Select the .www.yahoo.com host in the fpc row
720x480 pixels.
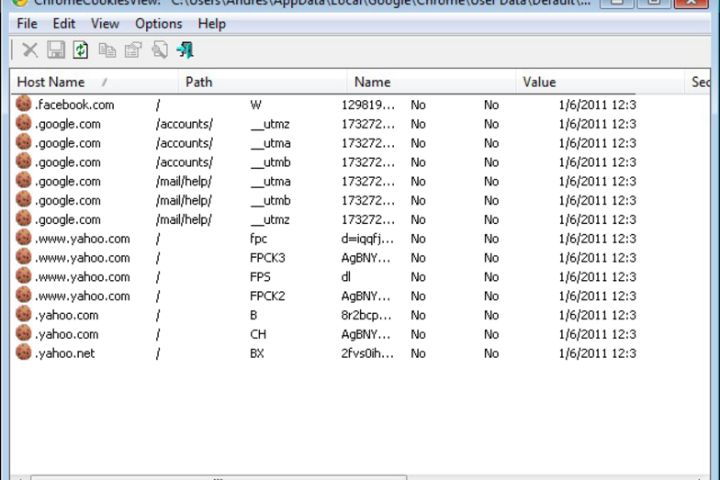[83, 239]
